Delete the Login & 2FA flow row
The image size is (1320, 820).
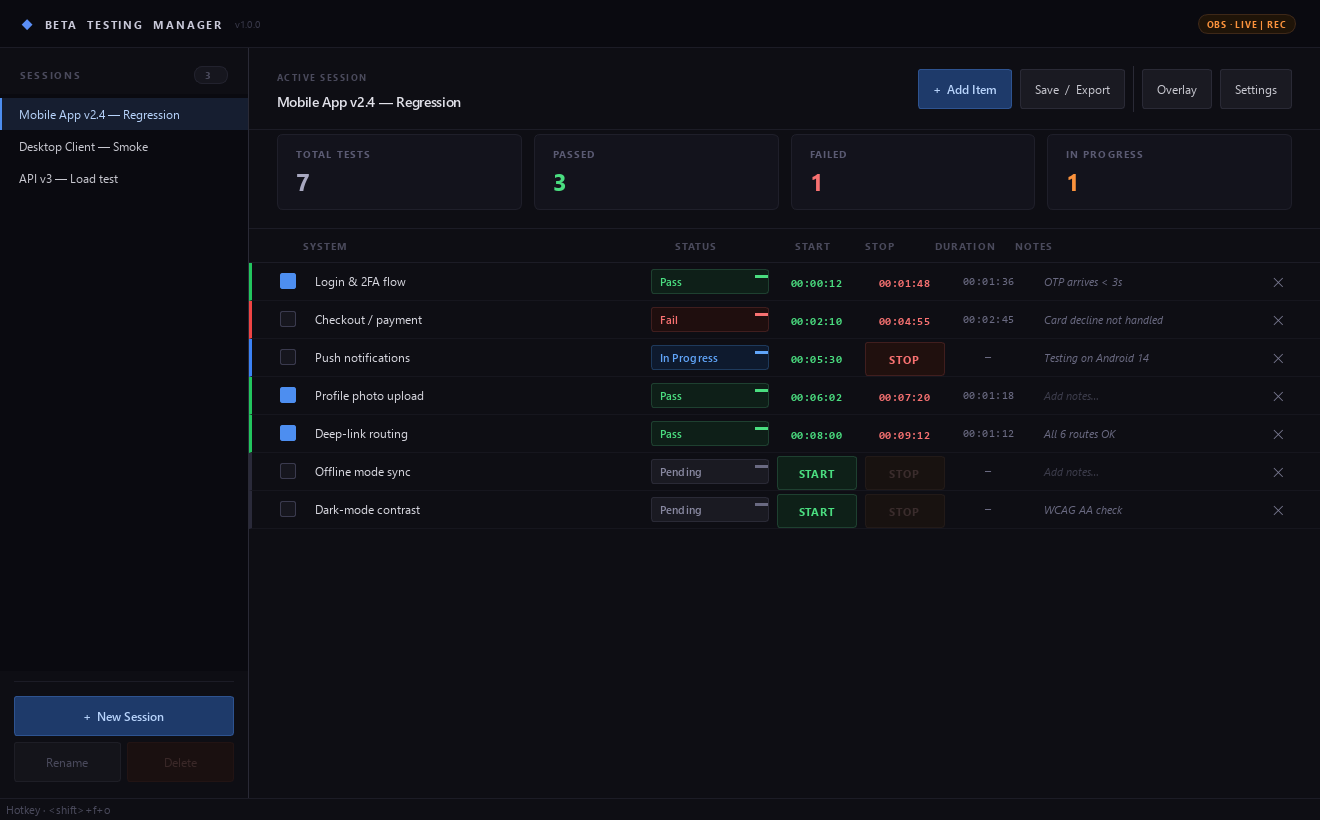1278,282
